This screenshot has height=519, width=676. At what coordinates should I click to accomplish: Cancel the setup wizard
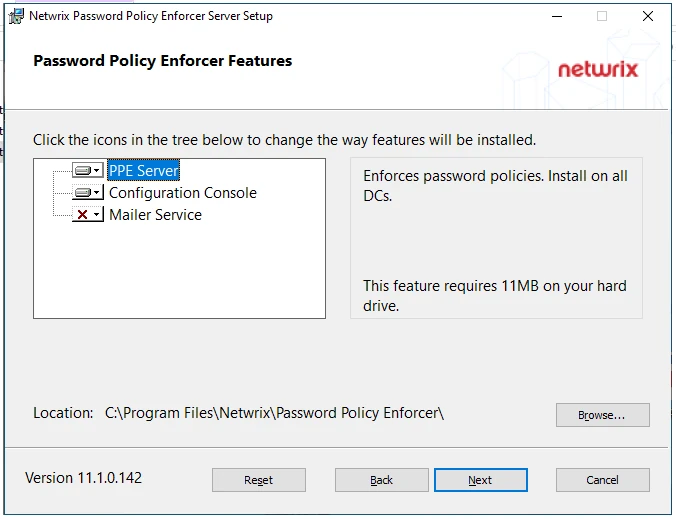pos(602,480)
